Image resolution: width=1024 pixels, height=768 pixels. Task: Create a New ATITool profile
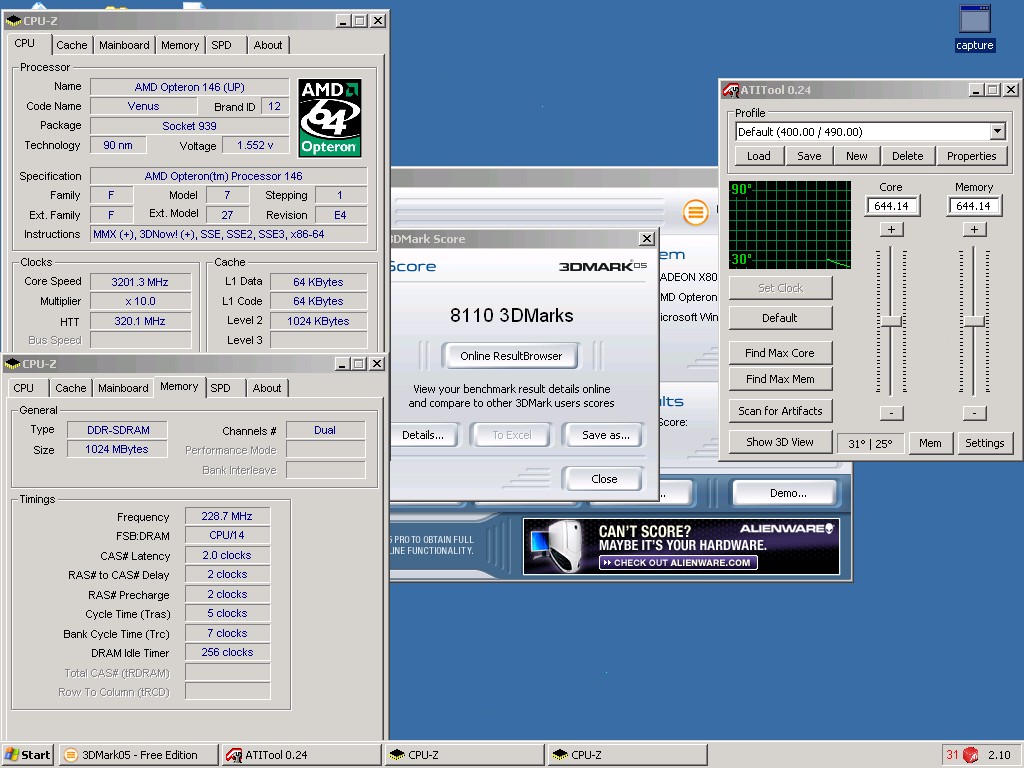click(857, 156)
